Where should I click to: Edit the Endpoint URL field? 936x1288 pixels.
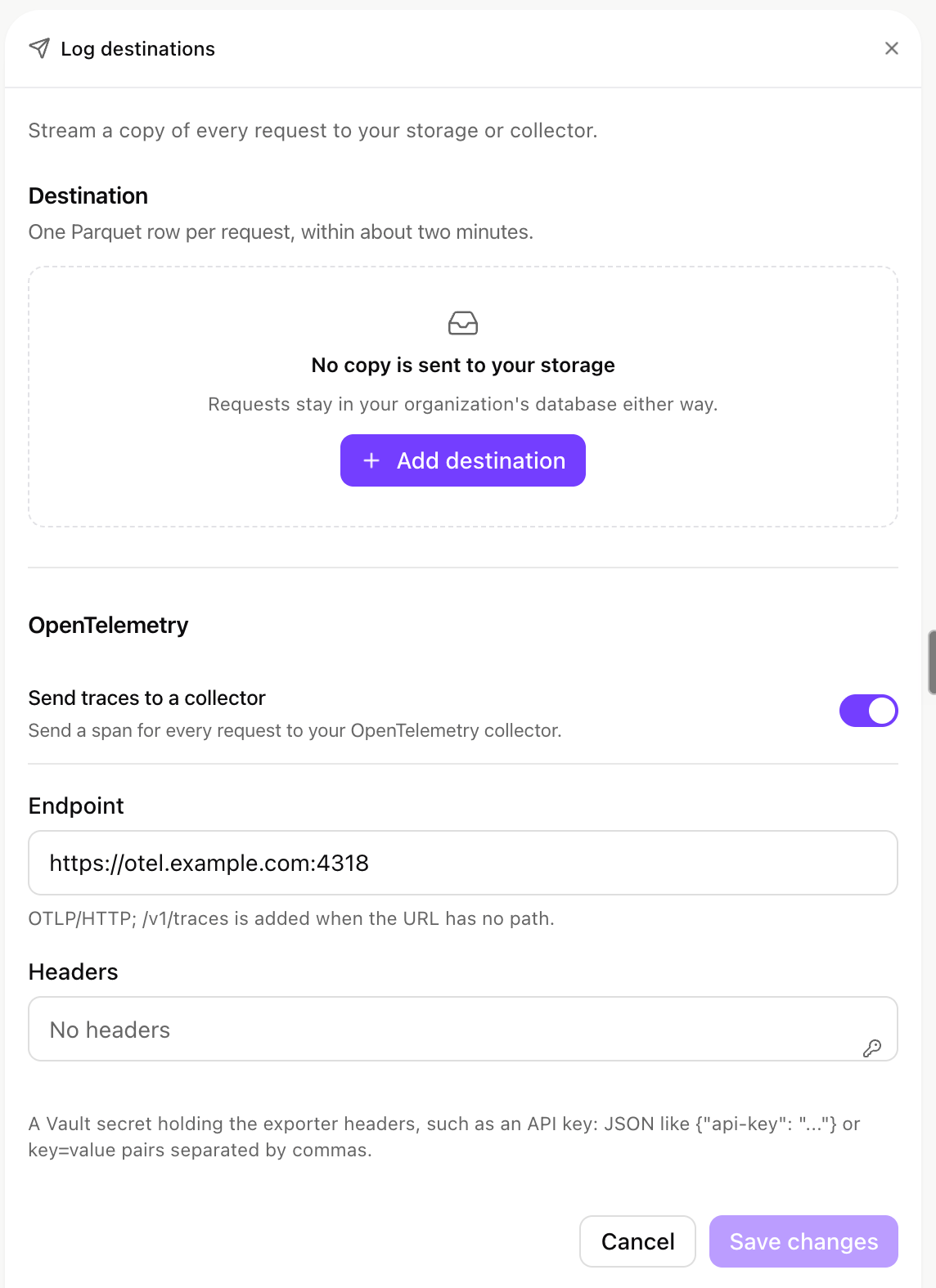point(463,863)
